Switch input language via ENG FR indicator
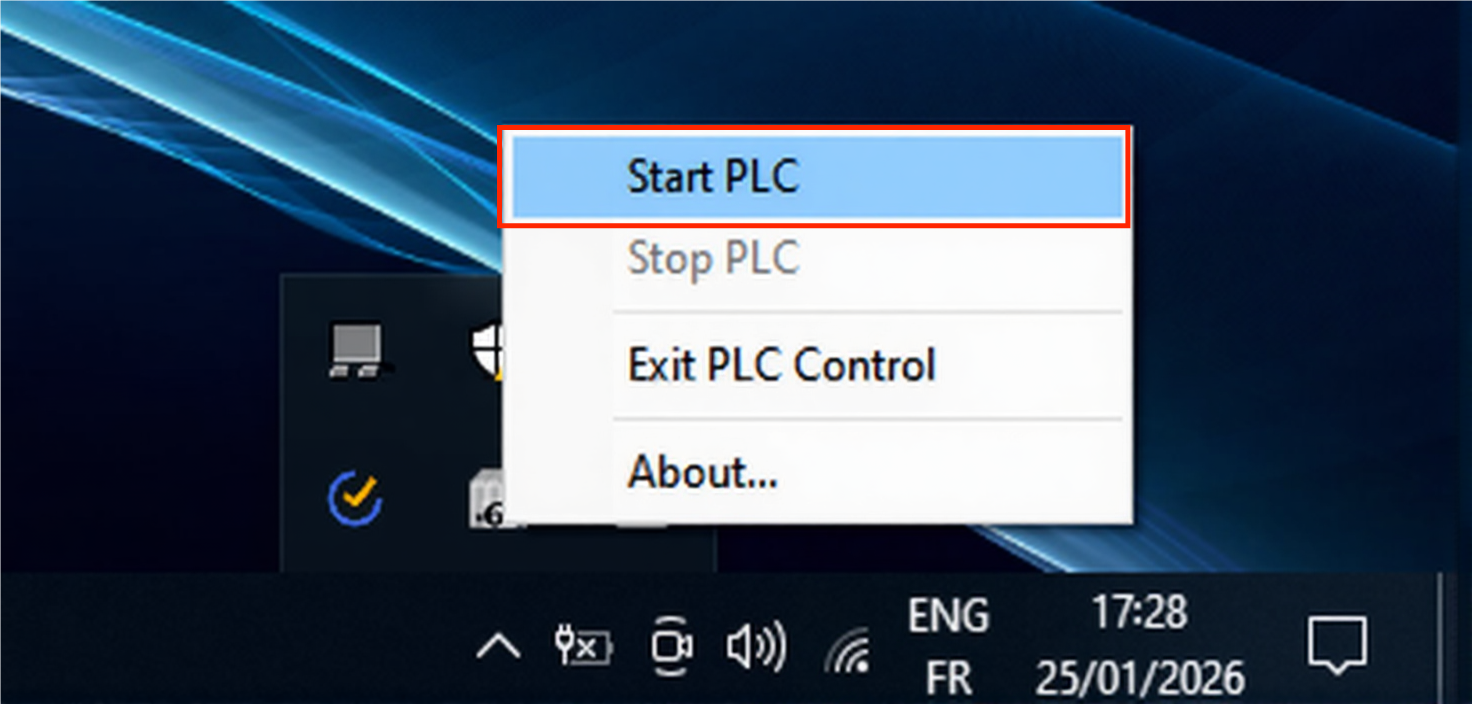 [x=948, y=647]
